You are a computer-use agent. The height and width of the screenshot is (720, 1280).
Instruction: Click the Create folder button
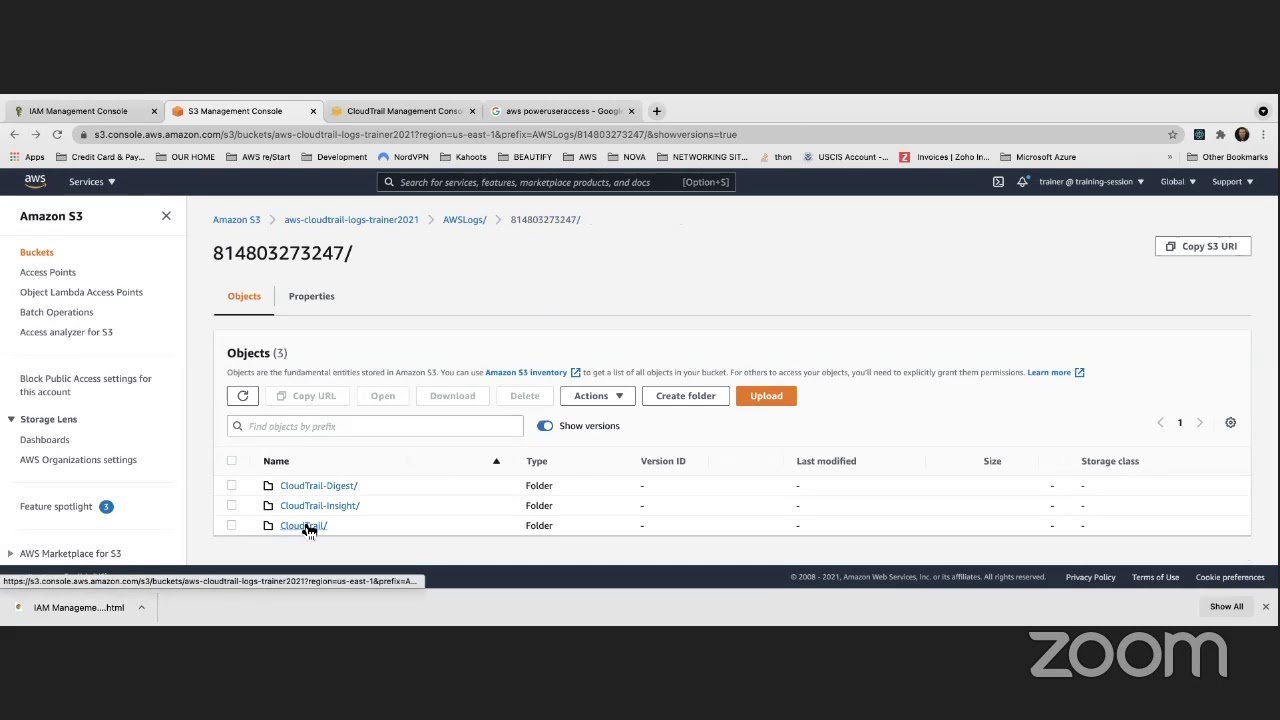(686, 396)
